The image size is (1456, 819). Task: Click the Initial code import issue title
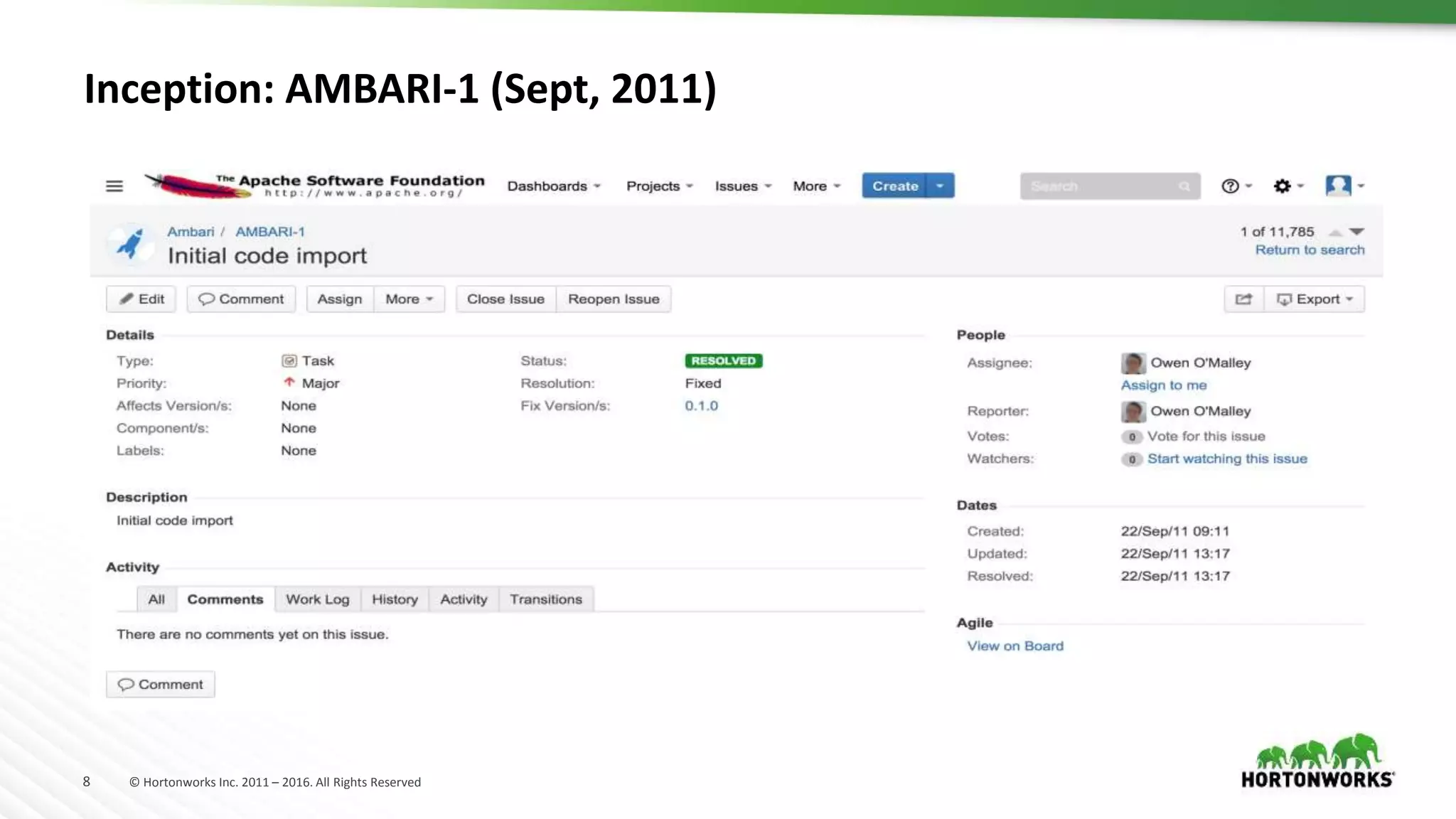tap(267, 256)
